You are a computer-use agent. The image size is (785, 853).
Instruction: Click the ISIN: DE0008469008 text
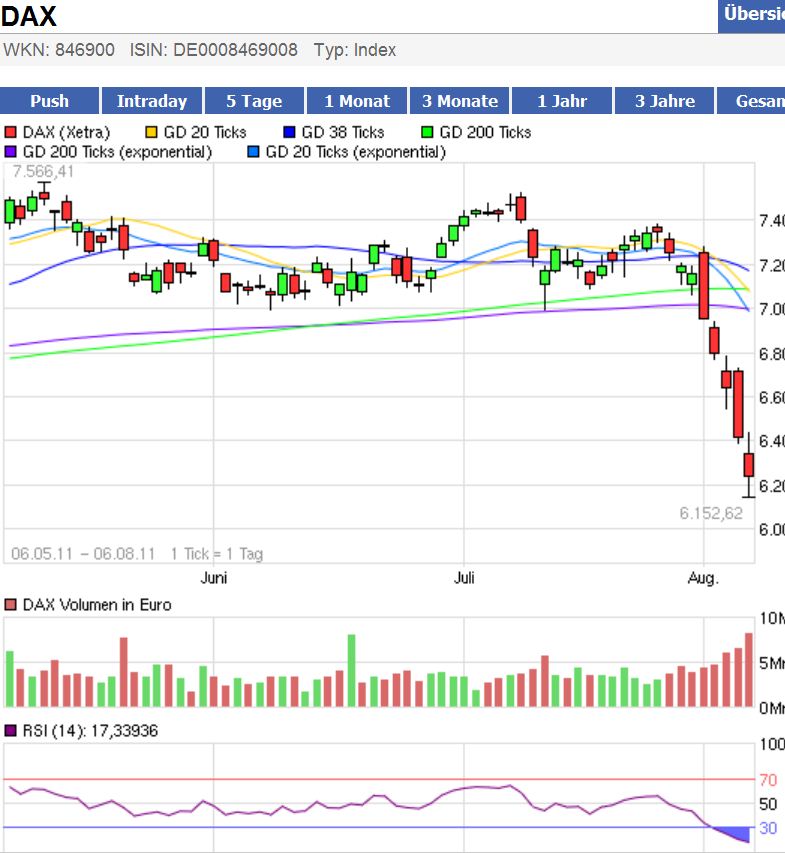(x=214, y=50)
